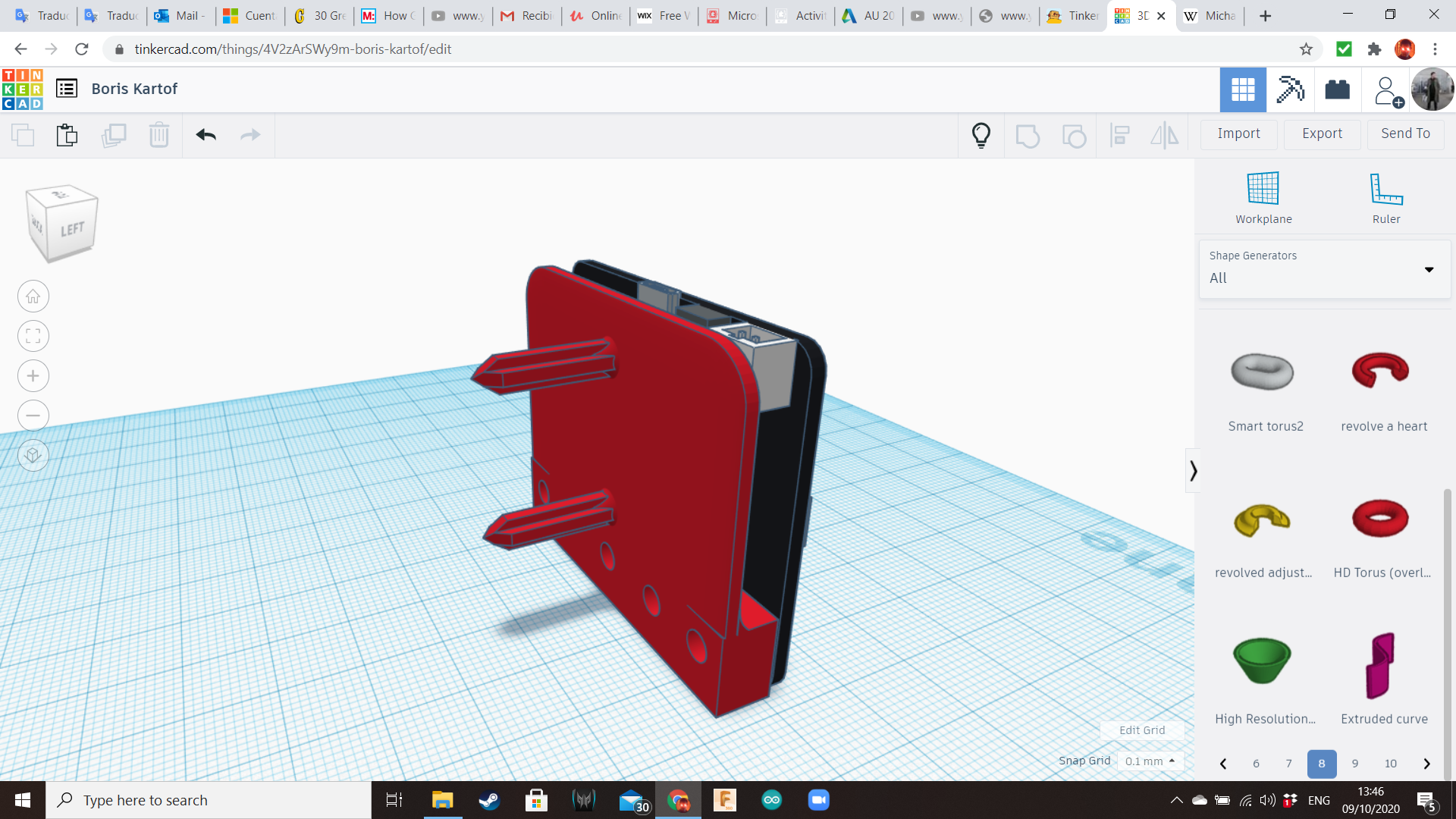Pick the red HD Torus shape

(x=1380, y=519)
